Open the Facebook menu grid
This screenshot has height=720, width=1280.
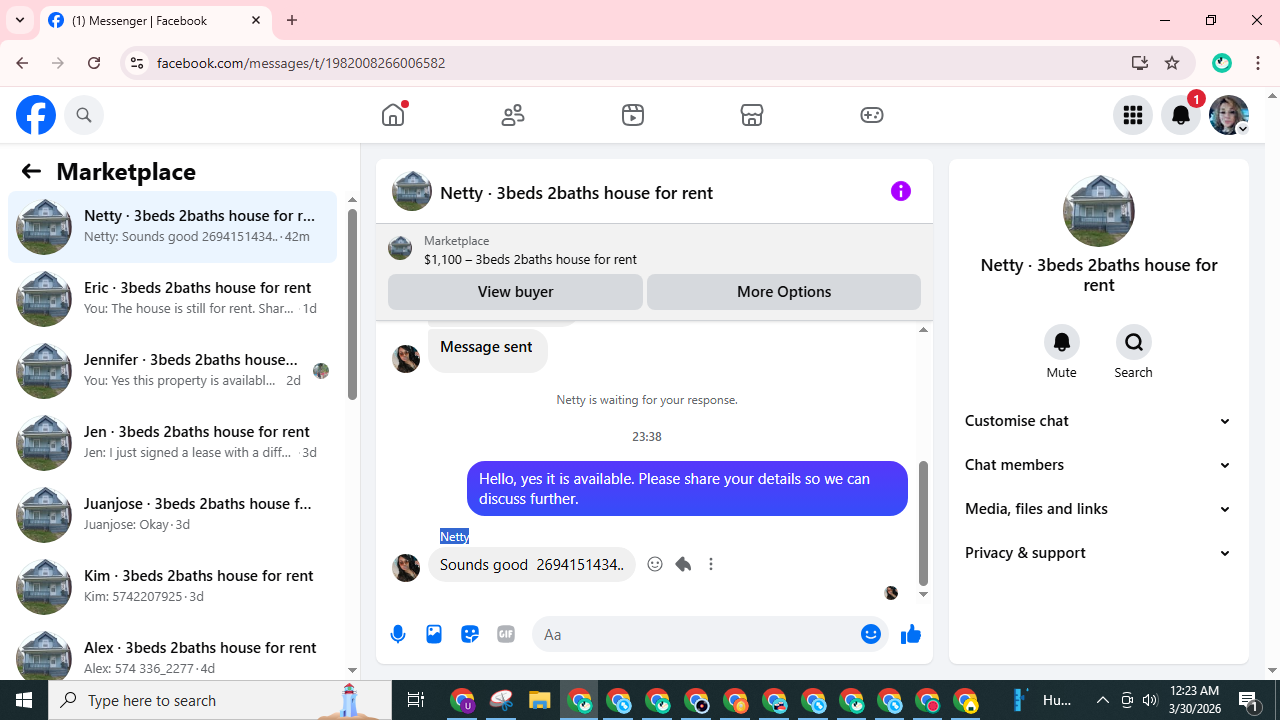1133,115
